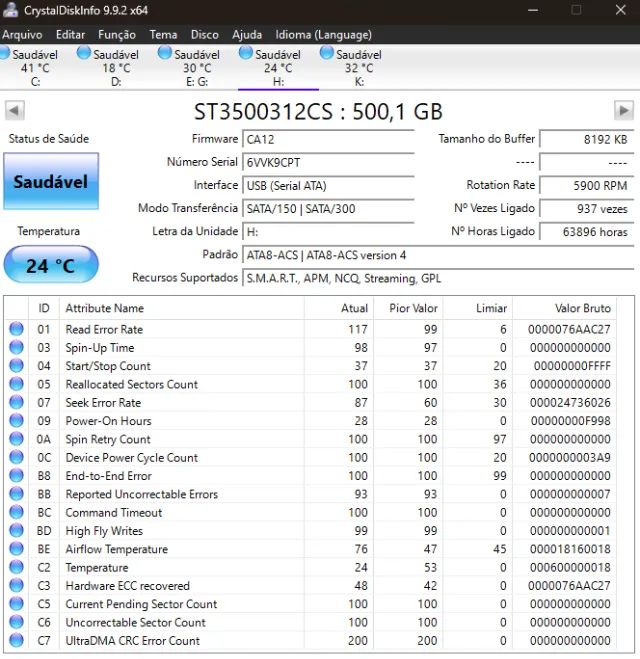Click the orb next to Reallocated Sectors Count
The width and height of the screenshot is (640, 659).
16,384
